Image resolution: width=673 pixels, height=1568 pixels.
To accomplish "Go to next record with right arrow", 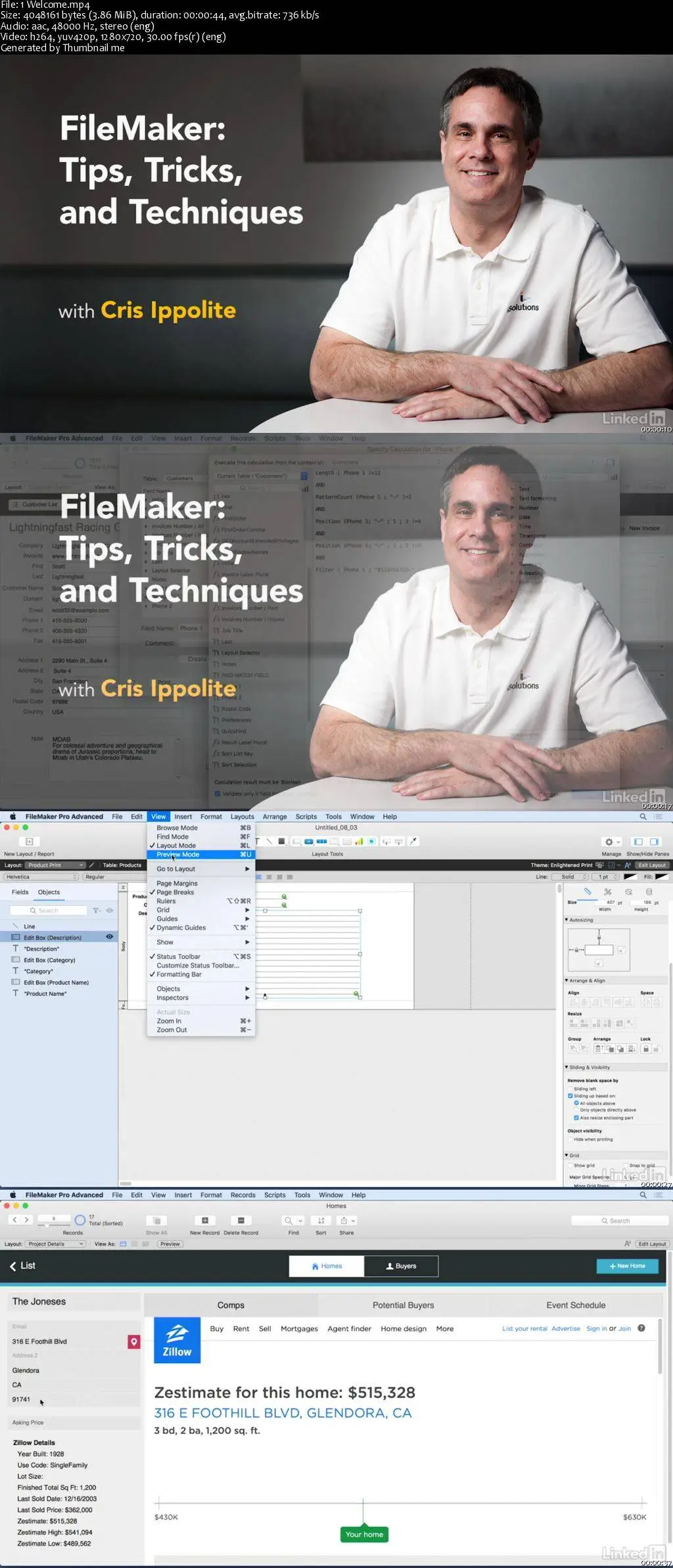I will (26, 1219).
